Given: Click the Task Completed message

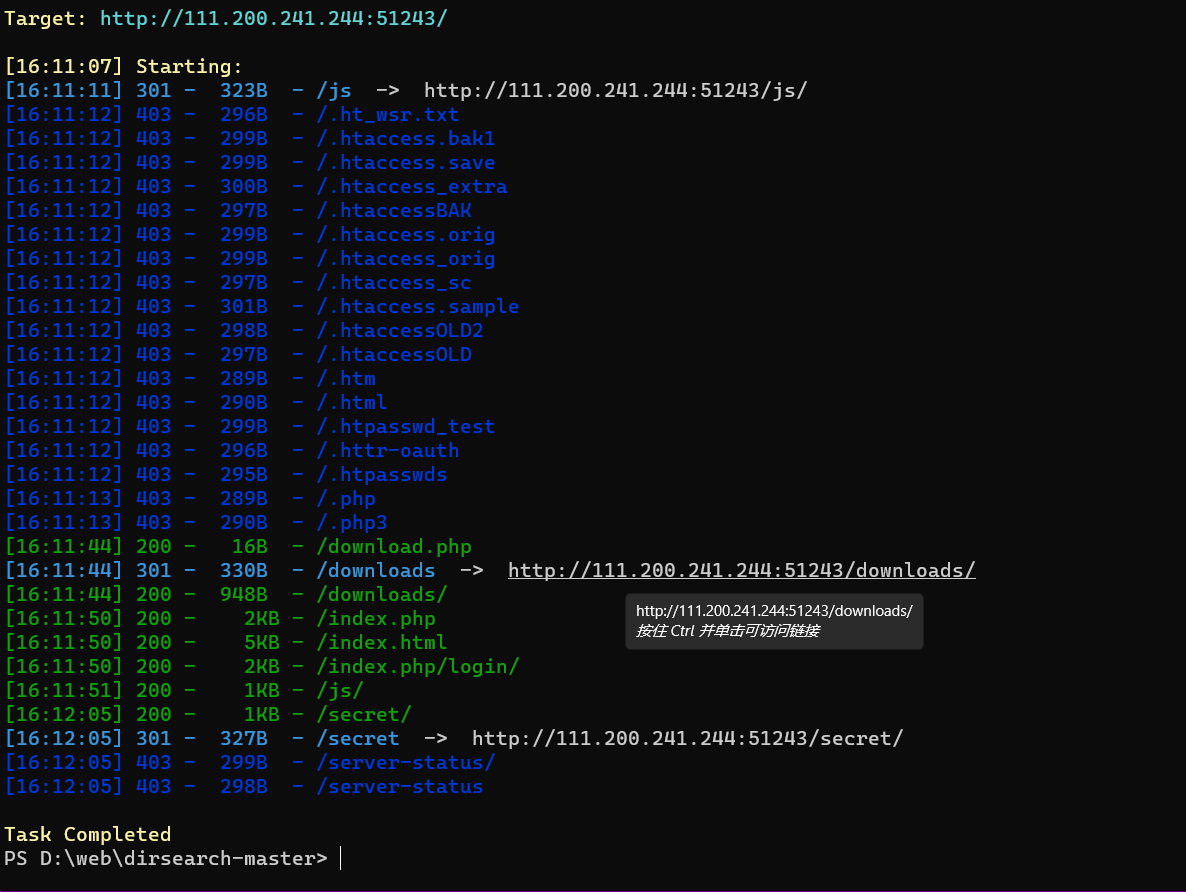Looking at the screenshot, I should 88,835.
